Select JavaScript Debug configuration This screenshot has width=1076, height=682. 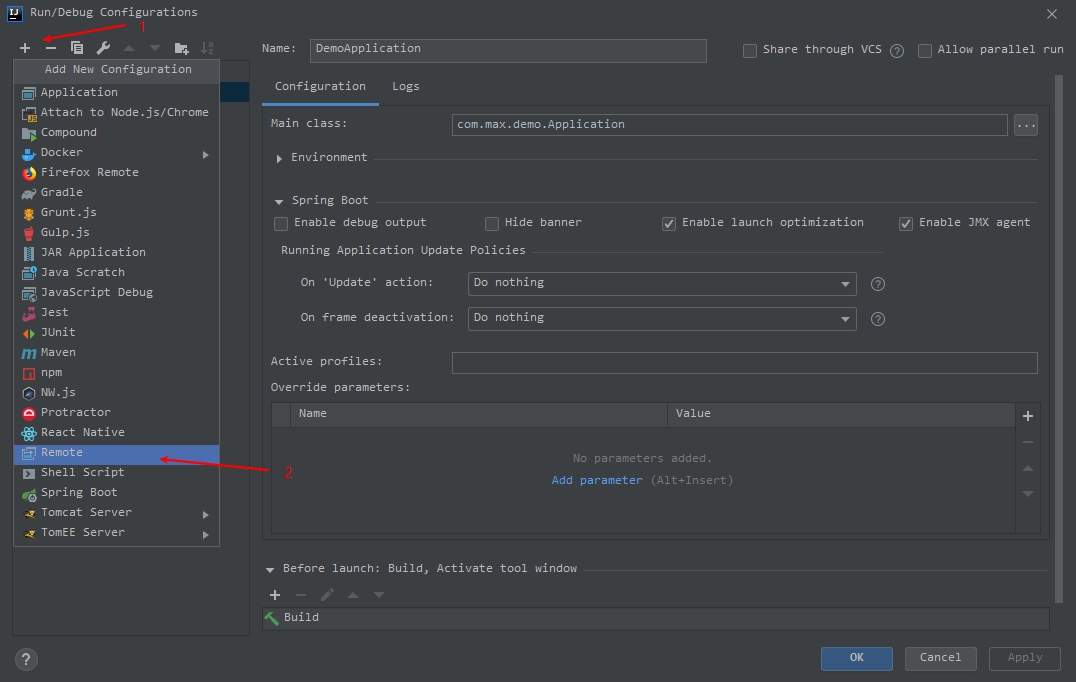click(x=117, y=292)
